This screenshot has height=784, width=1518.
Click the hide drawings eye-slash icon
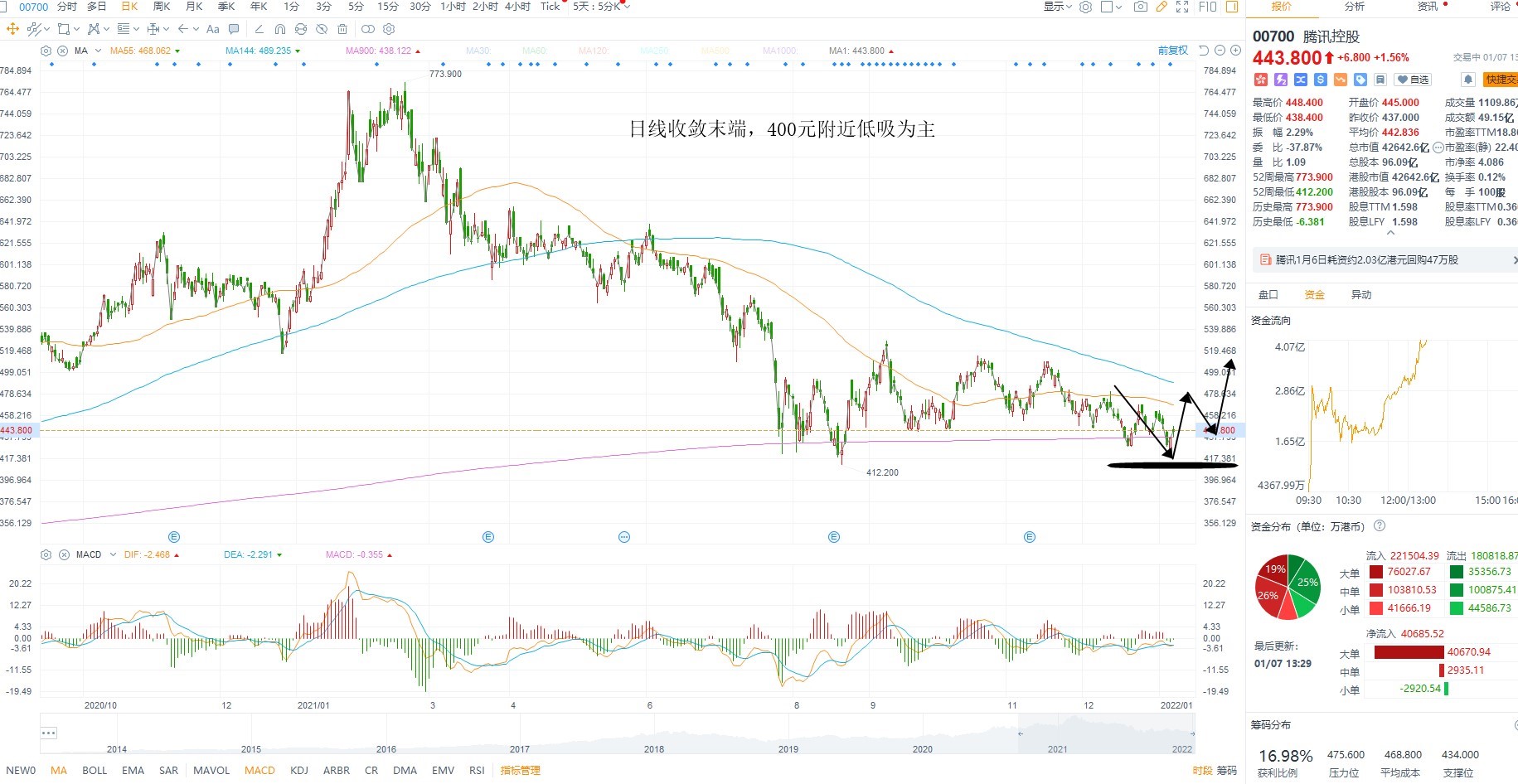pos(321,29)
